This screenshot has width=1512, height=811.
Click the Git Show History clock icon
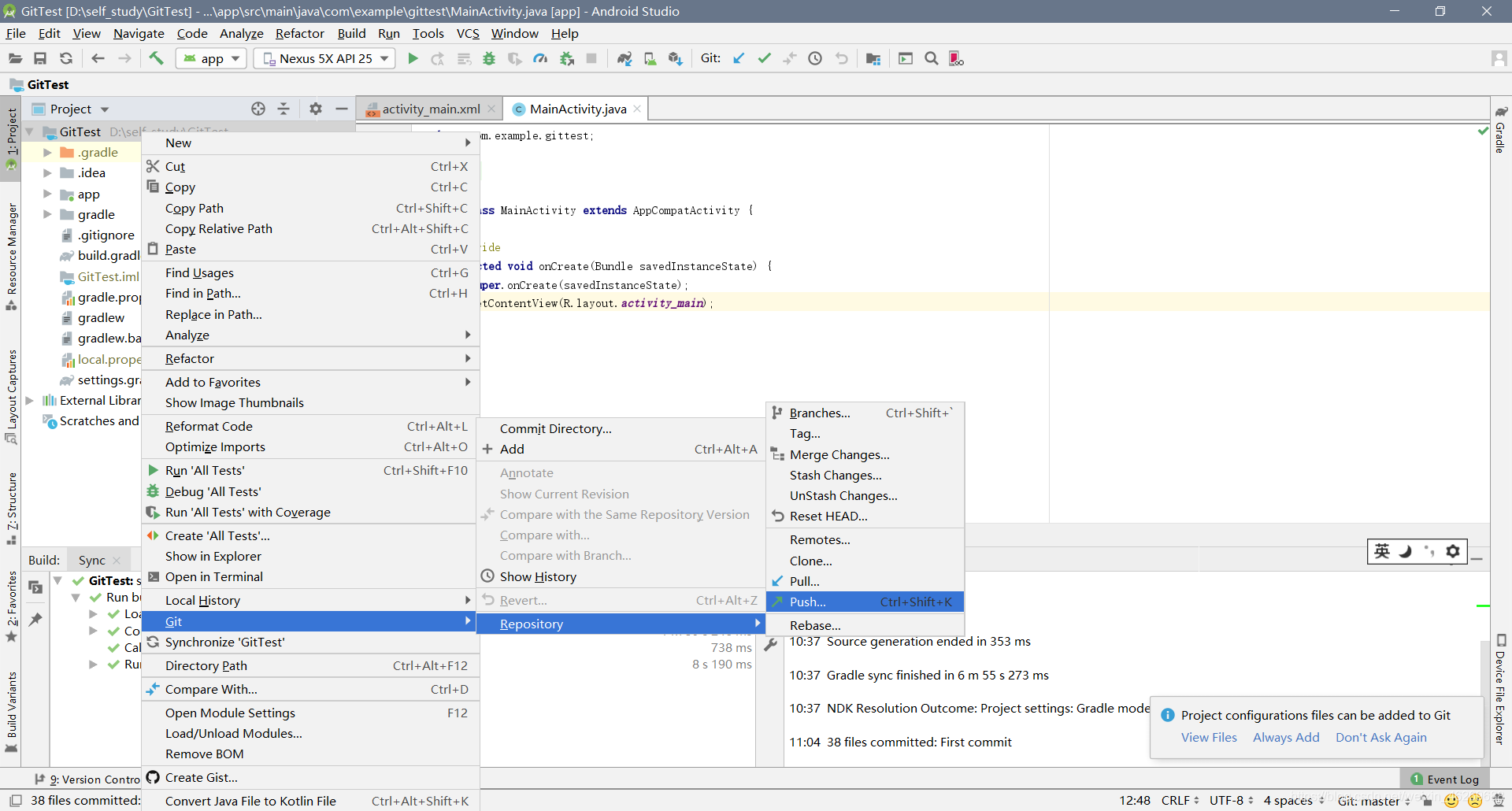point(815,58)
